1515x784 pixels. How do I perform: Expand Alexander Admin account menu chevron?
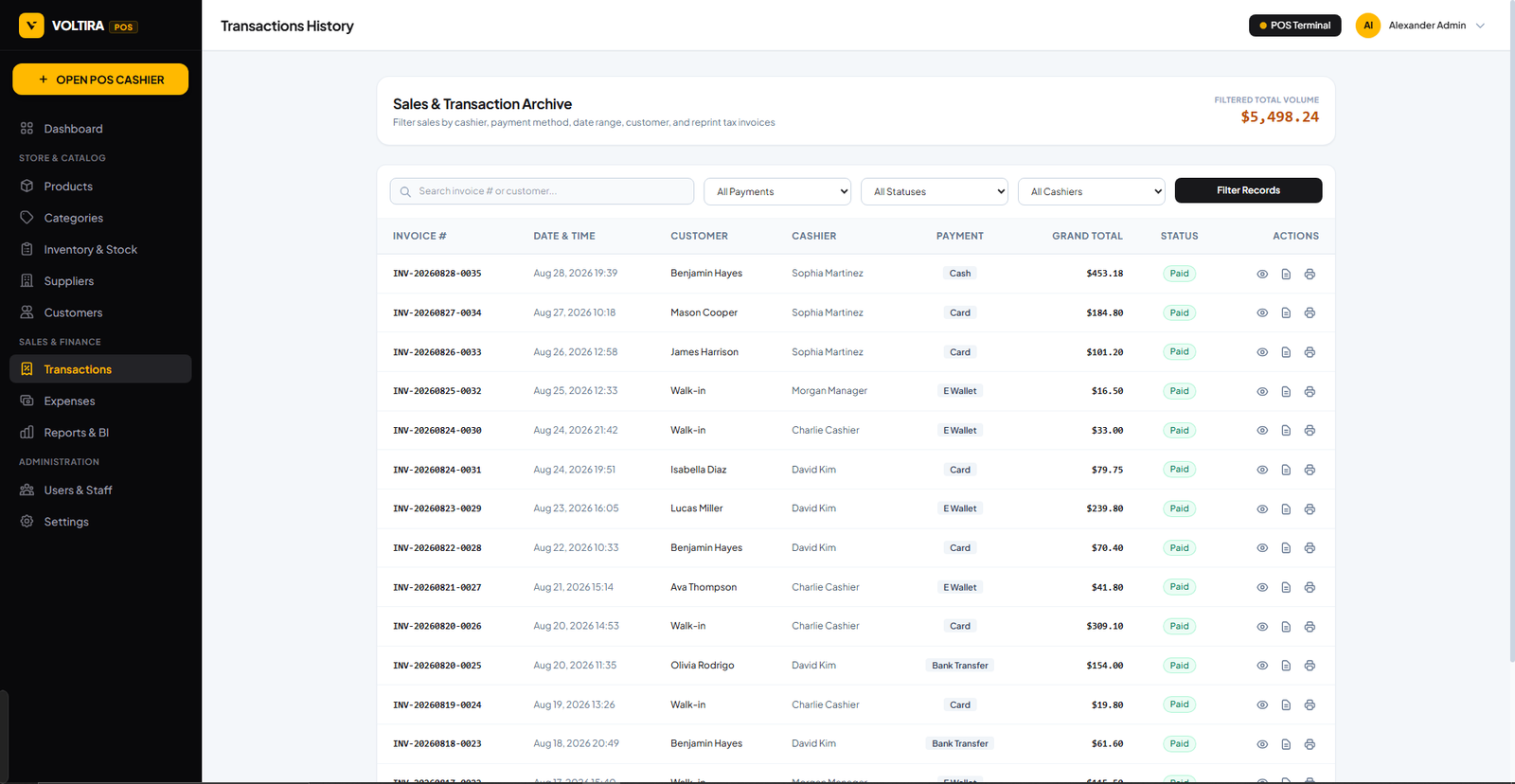coord(1480,26)
